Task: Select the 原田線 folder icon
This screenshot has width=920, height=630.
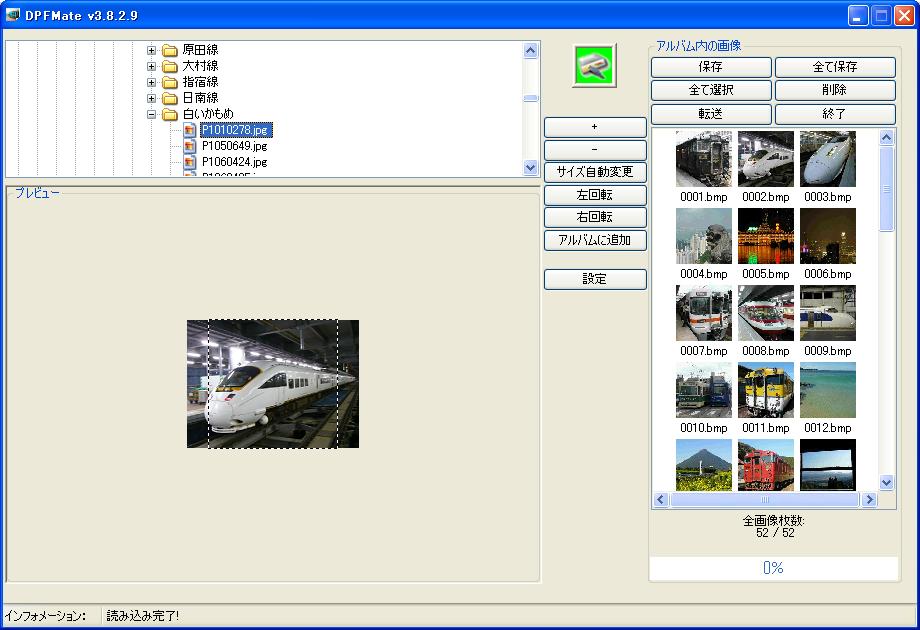Action: 170,50
